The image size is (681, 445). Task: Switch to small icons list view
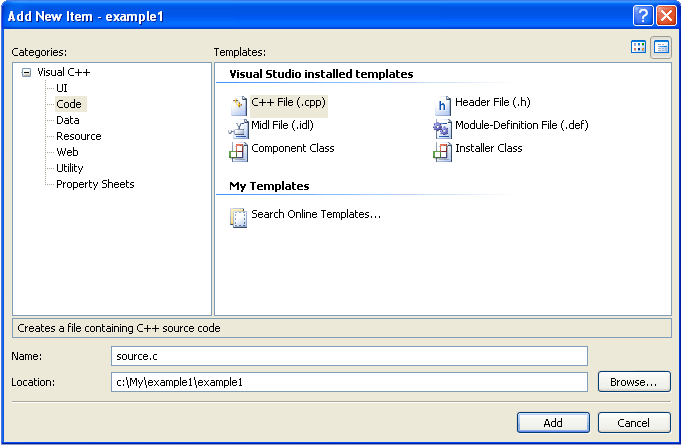[661, 47]
